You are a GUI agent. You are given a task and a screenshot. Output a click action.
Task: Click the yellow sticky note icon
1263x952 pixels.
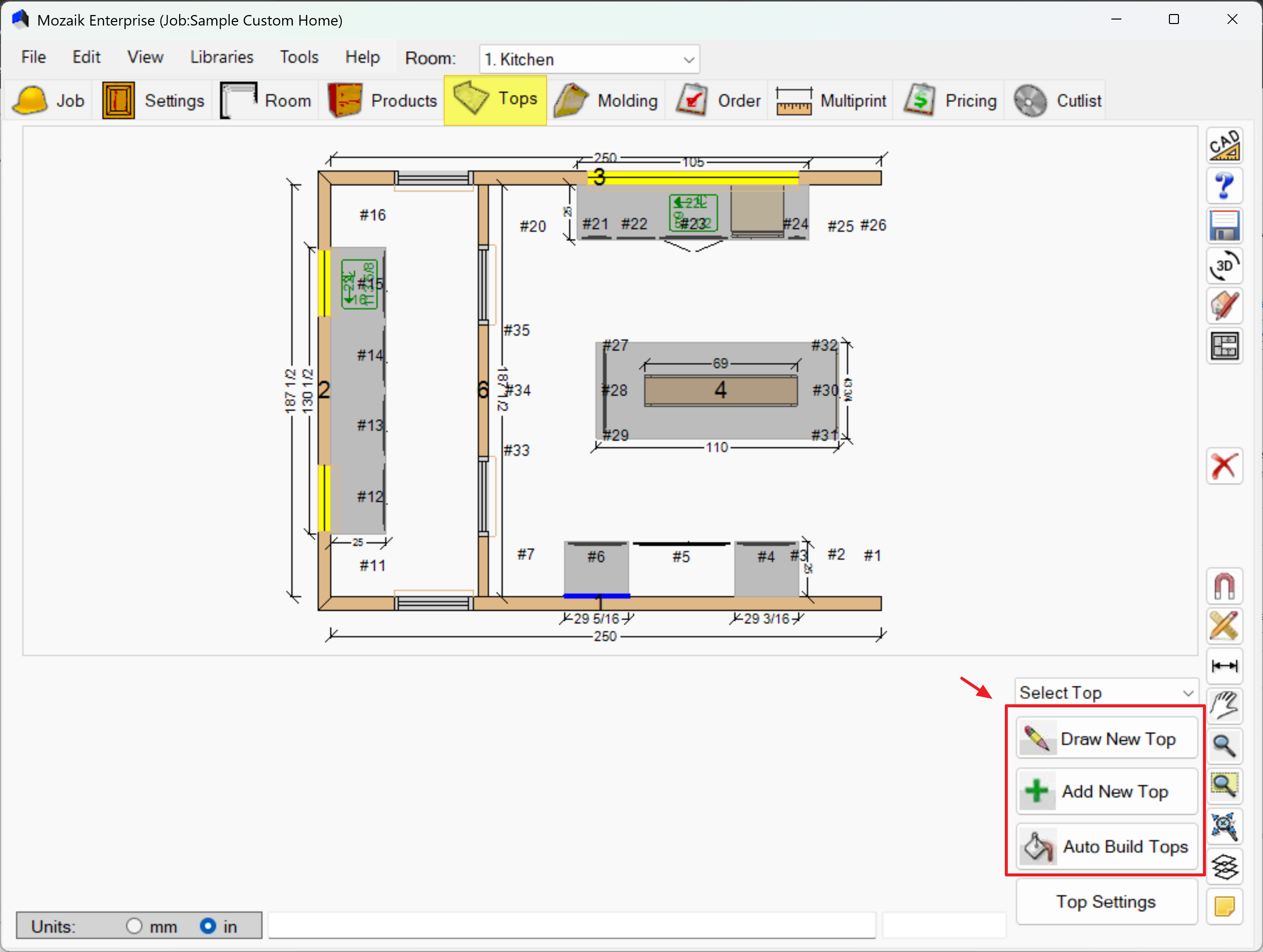pyautogui.click(x=1224, y=906)
